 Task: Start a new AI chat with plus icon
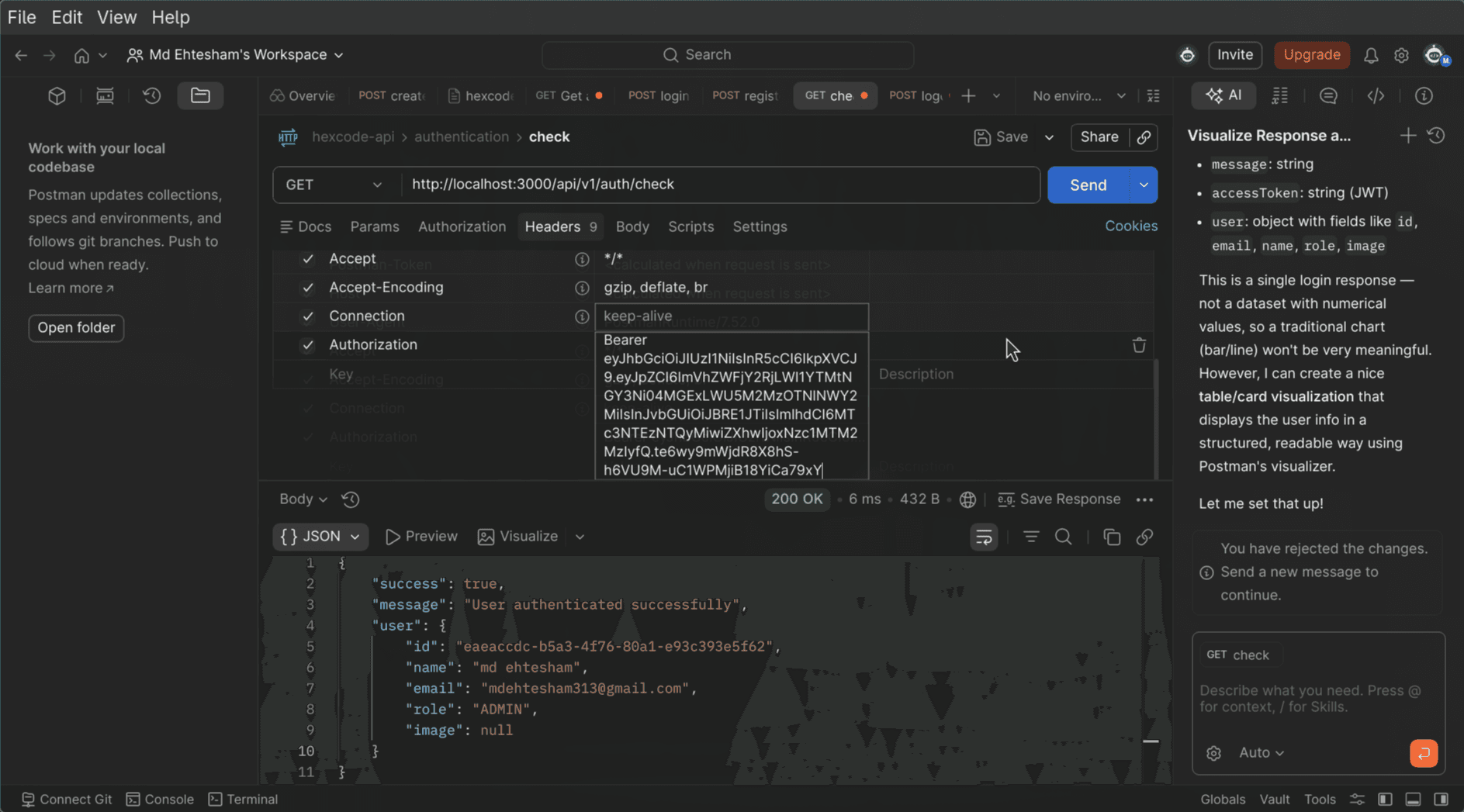click(1407, 136)
